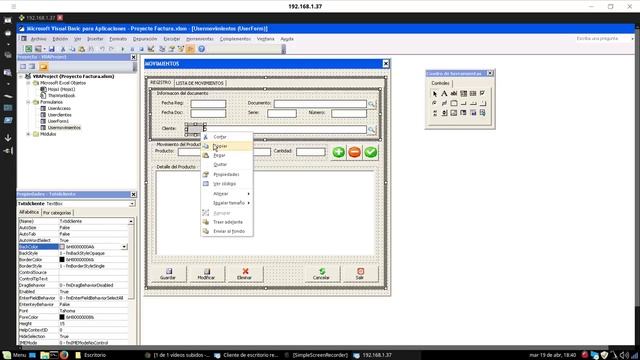Open the Insert UserForm dropdown arrow
Screen dimensions: 640x360
44,49
